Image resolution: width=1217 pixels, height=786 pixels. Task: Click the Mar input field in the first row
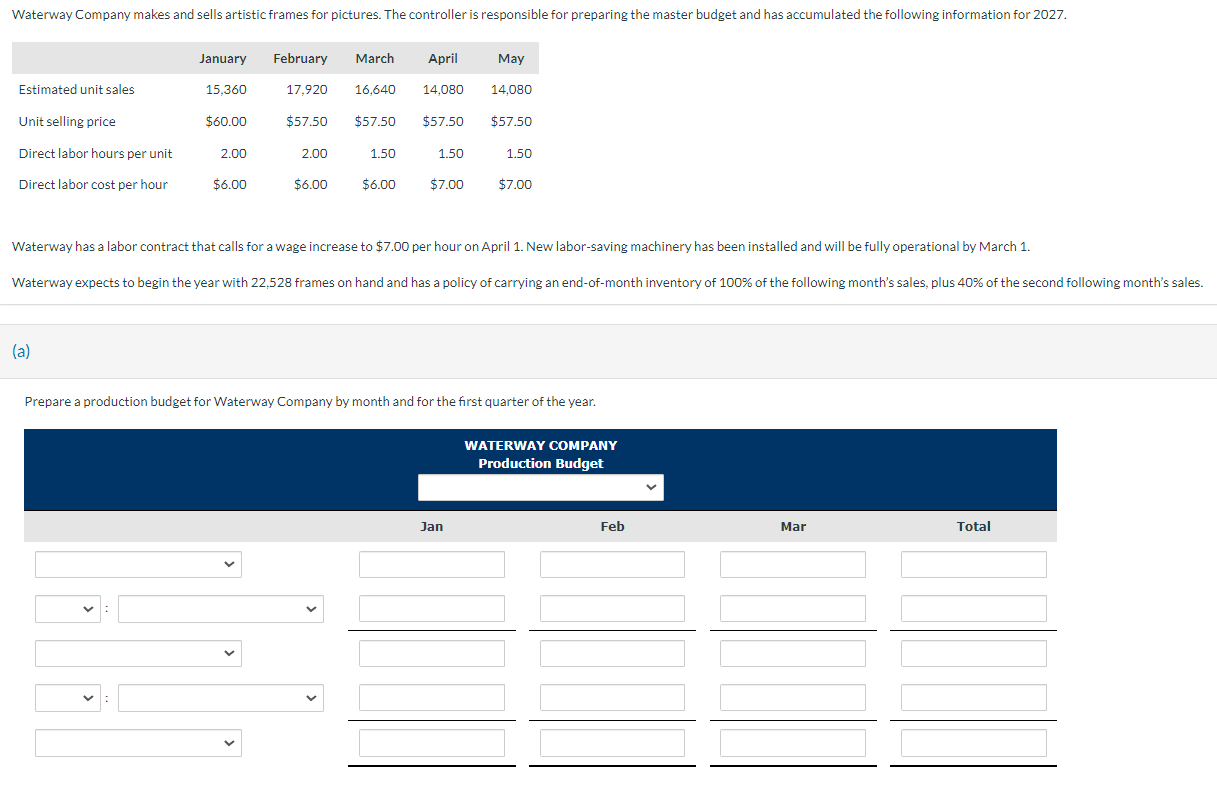pyautogui.click(x=793, y=564)
